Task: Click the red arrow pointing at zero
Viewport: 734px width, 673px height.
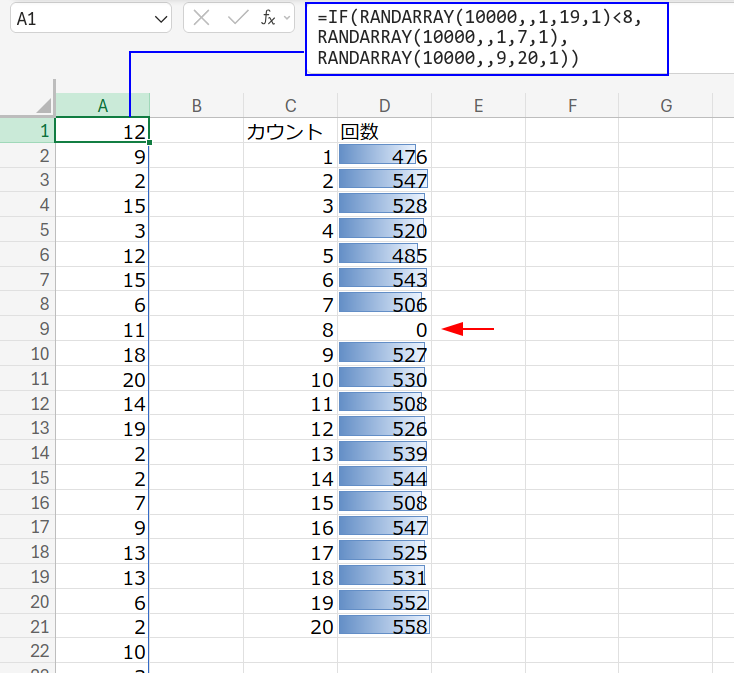Action: [468, 329]
